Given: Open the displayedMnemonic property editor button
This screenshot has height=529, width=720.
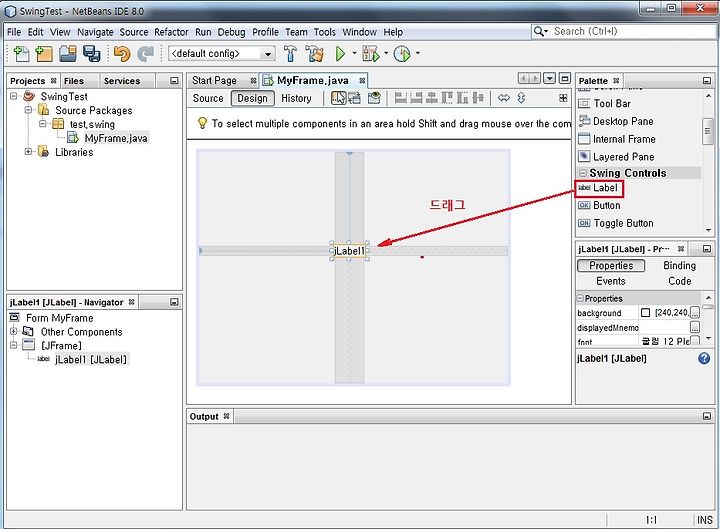Looking at the screenshot, I should click(x=695, y=327).
